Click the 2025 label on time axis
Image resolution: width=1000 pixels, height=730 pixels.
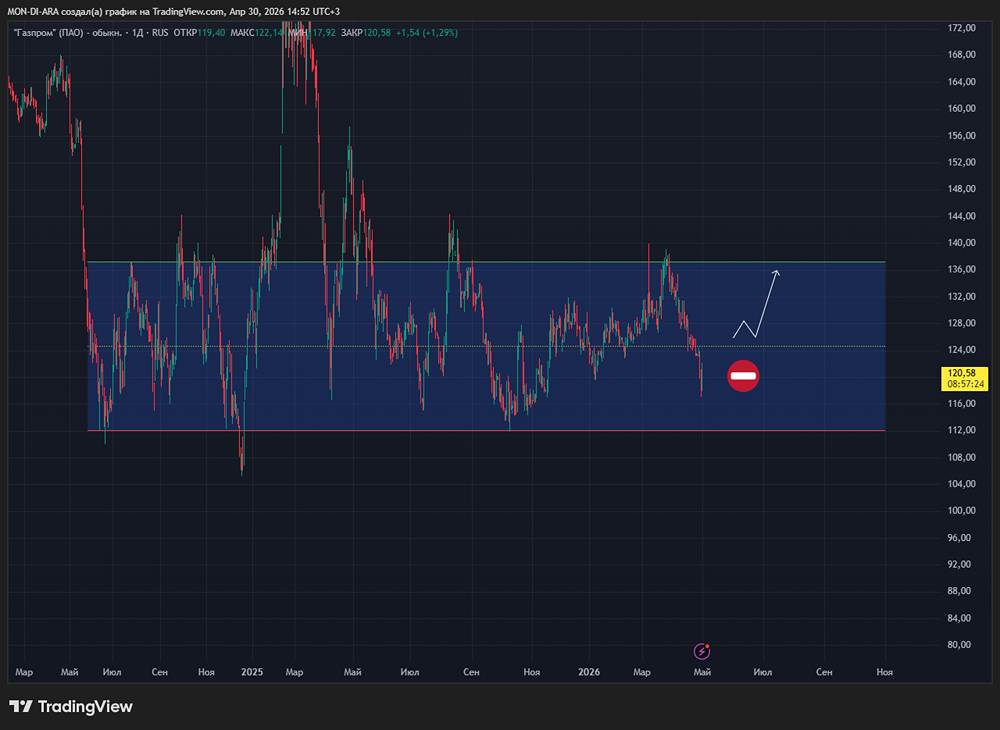(x=251, y=673)
